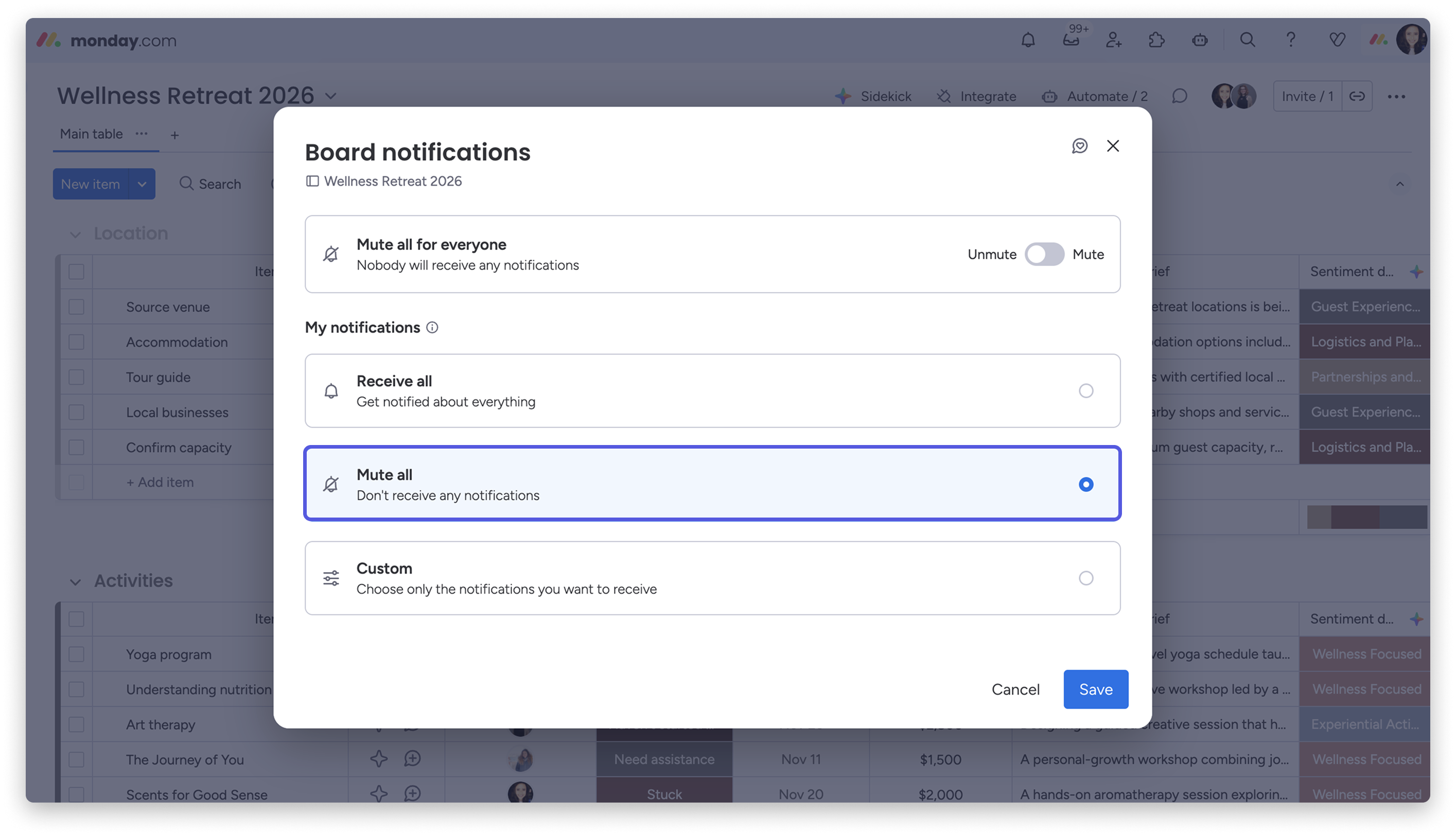The height and width of the screenshot is (836, 1456).
Task: Toggle Mute all for everyone switch
Action: [x=1044, y=254]
